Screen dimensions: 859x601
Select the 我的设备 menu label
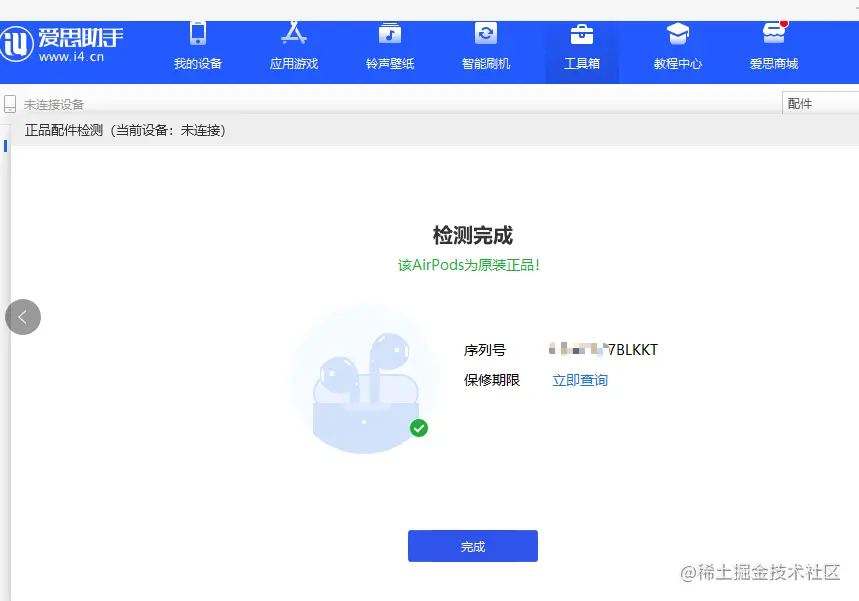(x=198, y=64)
